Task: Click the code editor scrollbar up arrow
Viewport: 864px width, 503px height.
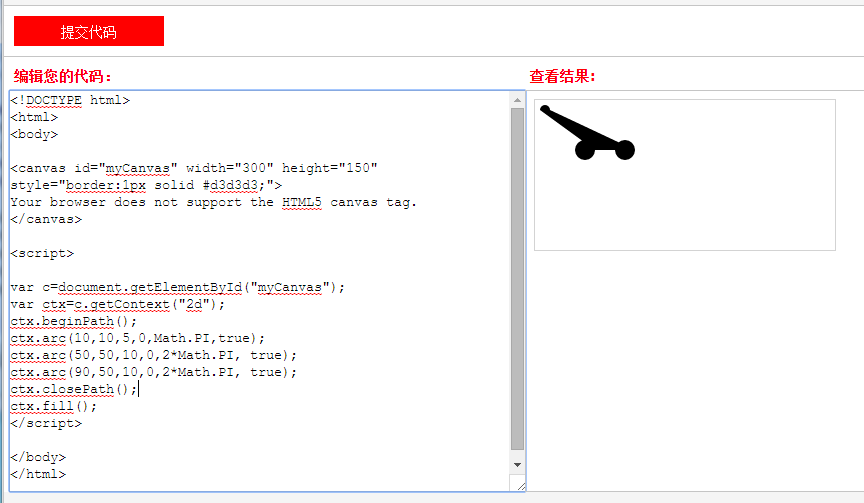Action: click(x=517, y=100)
